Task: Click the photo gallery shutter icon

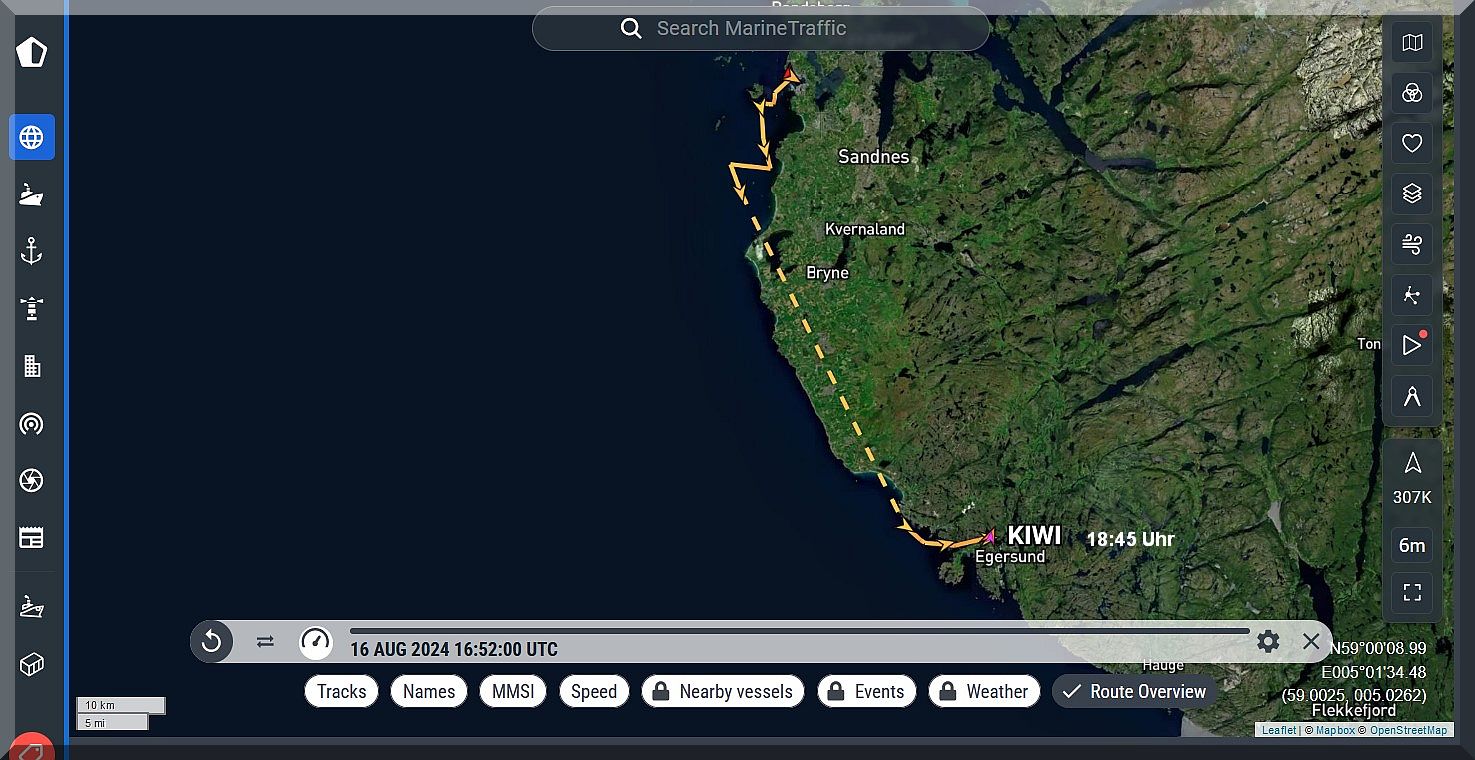Action: [x=32, y=481]
